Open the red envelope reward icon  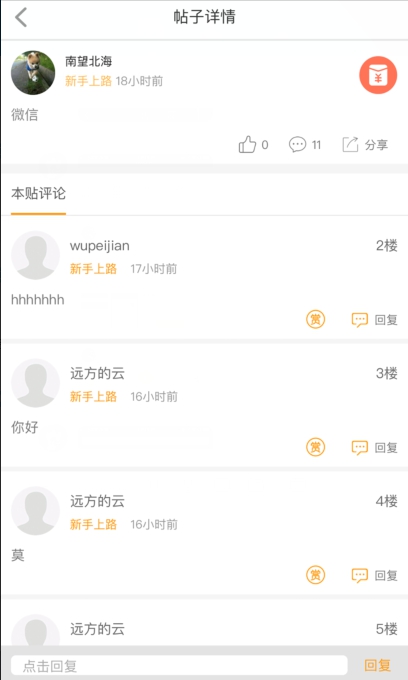tap(378, 75)
